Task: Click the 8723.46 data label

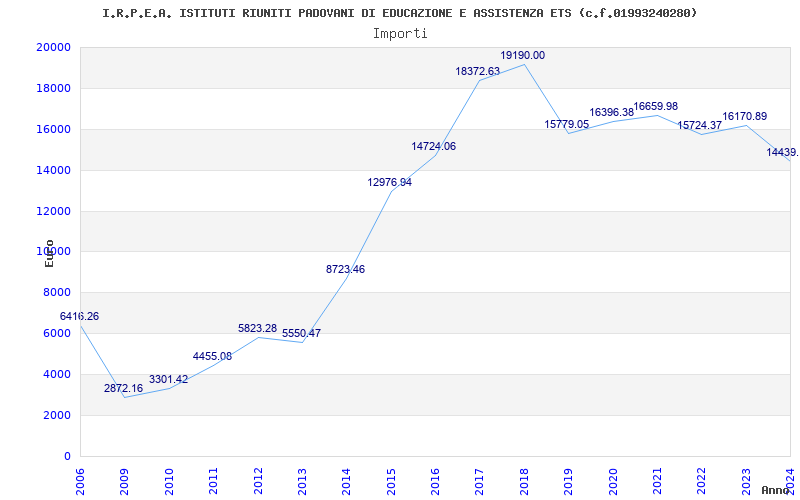Action: 345,269
